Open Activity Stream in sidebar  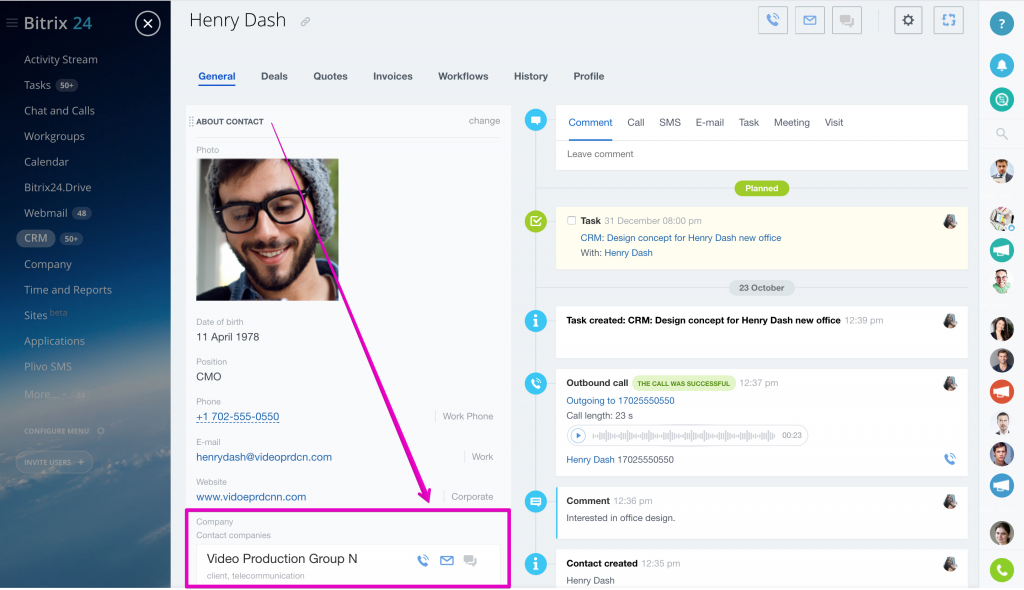click(61, 59)
